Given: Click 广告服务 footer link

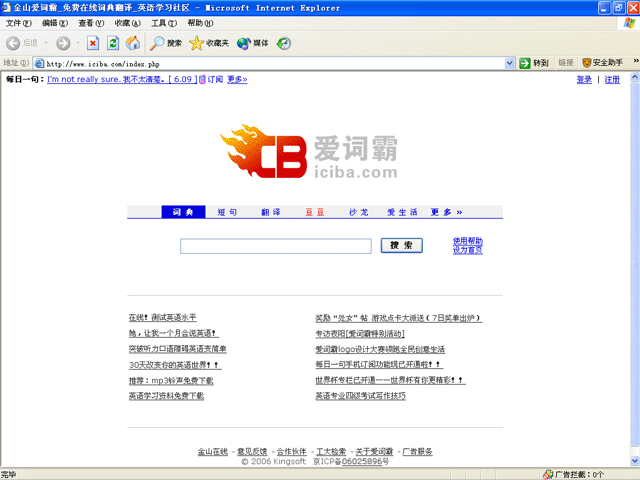Looking at the screenshot, I should (x=418, y=451).
